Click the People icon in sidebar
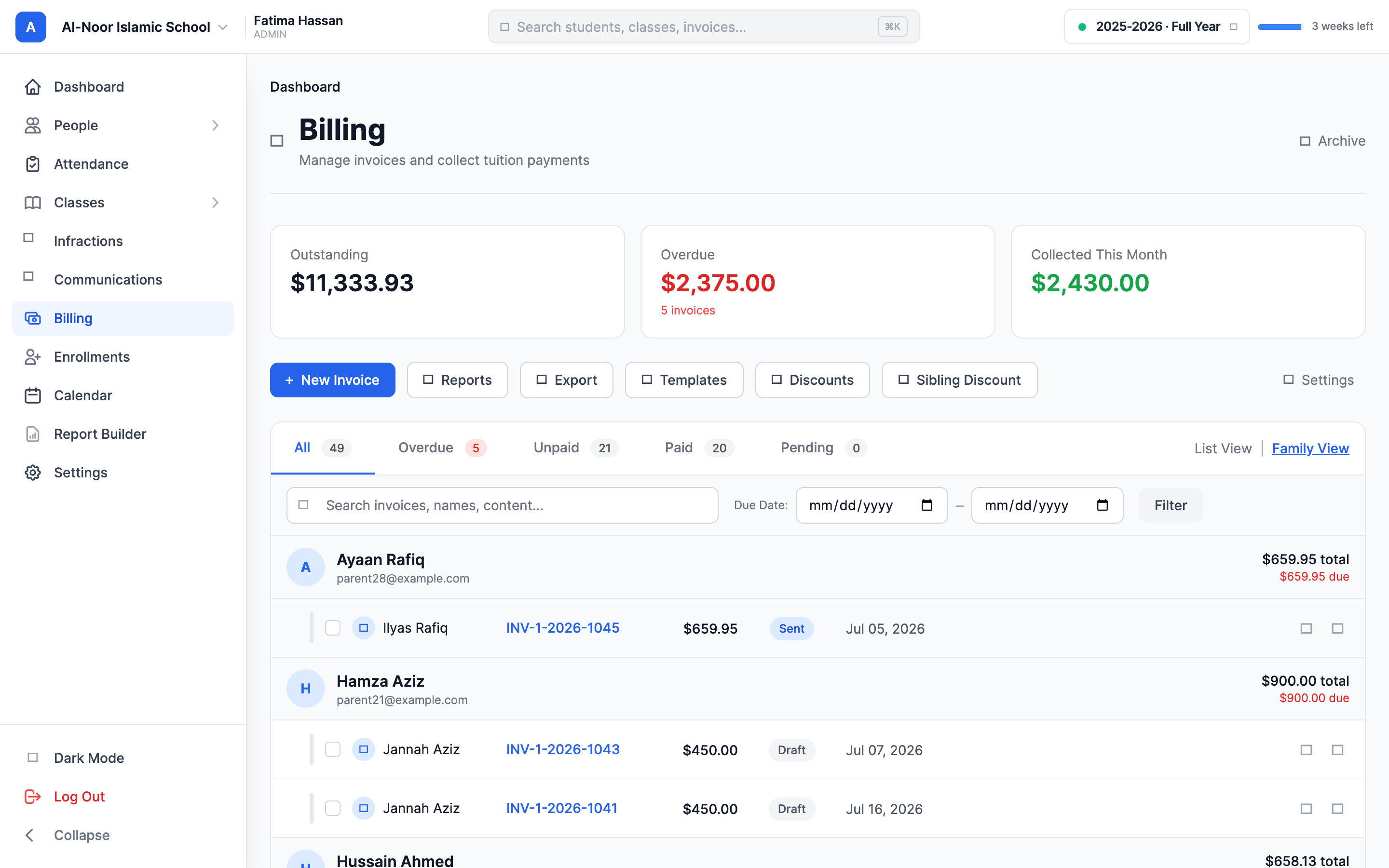Image resolution: width=1389 pixels, height=868 pixels. (x=33, y=125)
